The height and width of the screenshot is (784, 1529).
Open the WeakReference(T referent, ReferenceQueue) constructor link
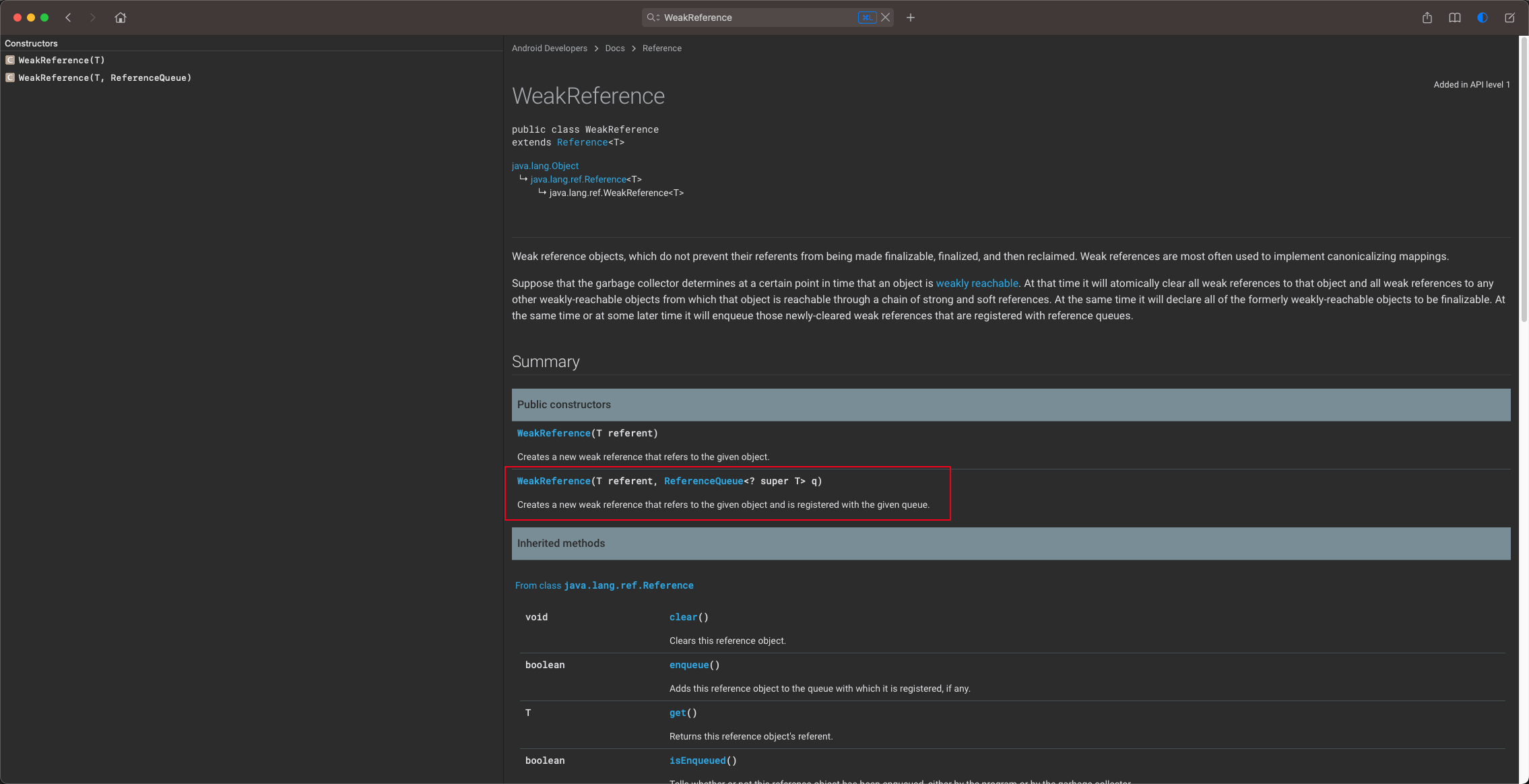tap(554, 481)
